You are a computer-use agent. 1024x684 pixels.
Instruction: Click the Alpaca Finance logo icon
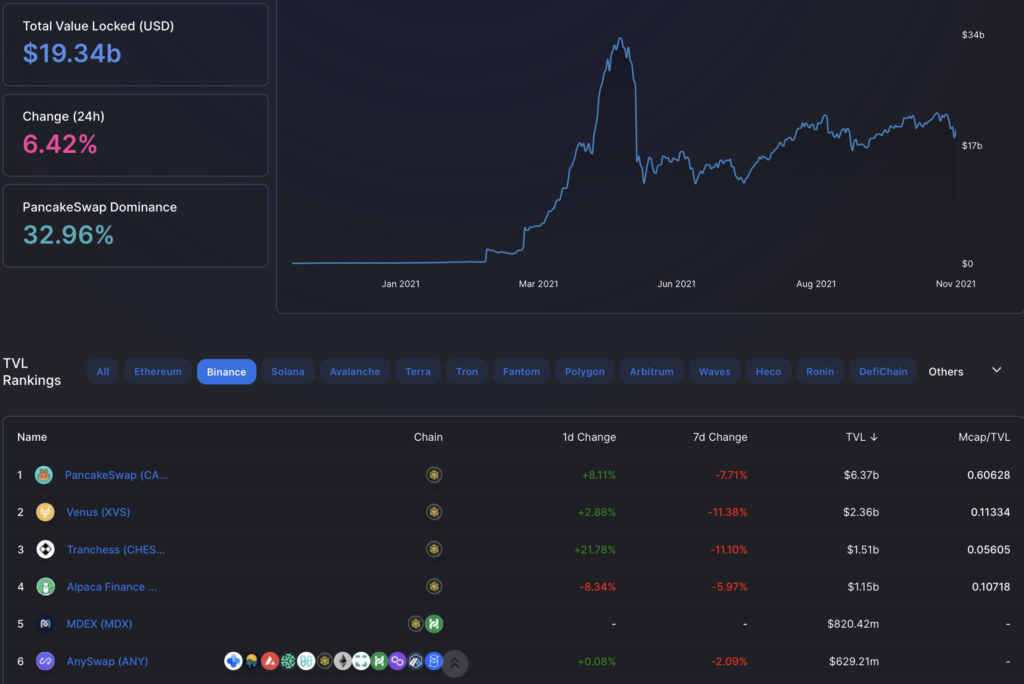(x=43, y=586)
